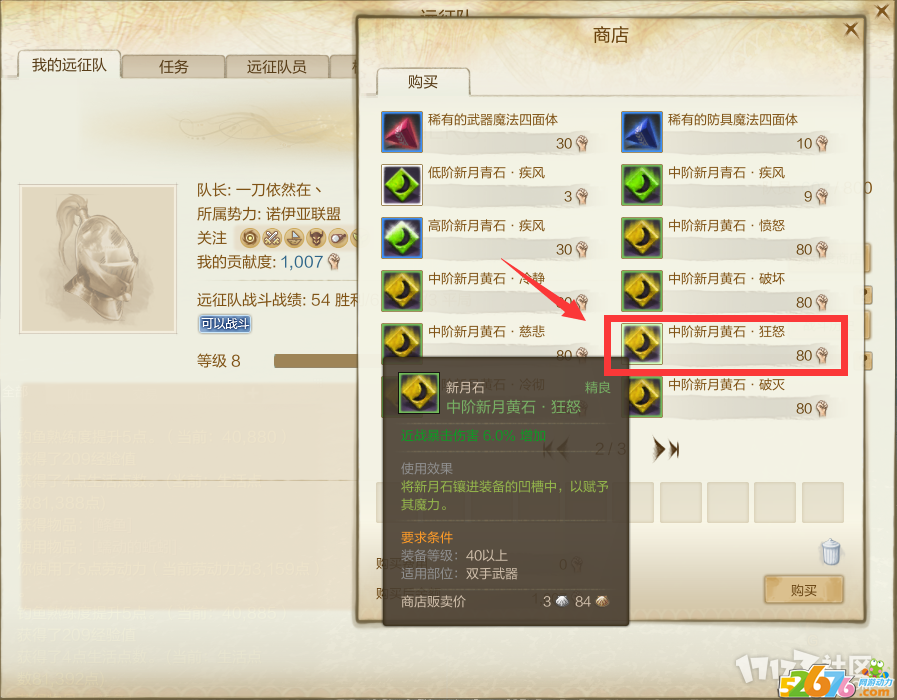The width and height of the screenshot is (897, 700).
Task: Click the knight helmet portrait thumbnail
Action: [x=98, y=259]
